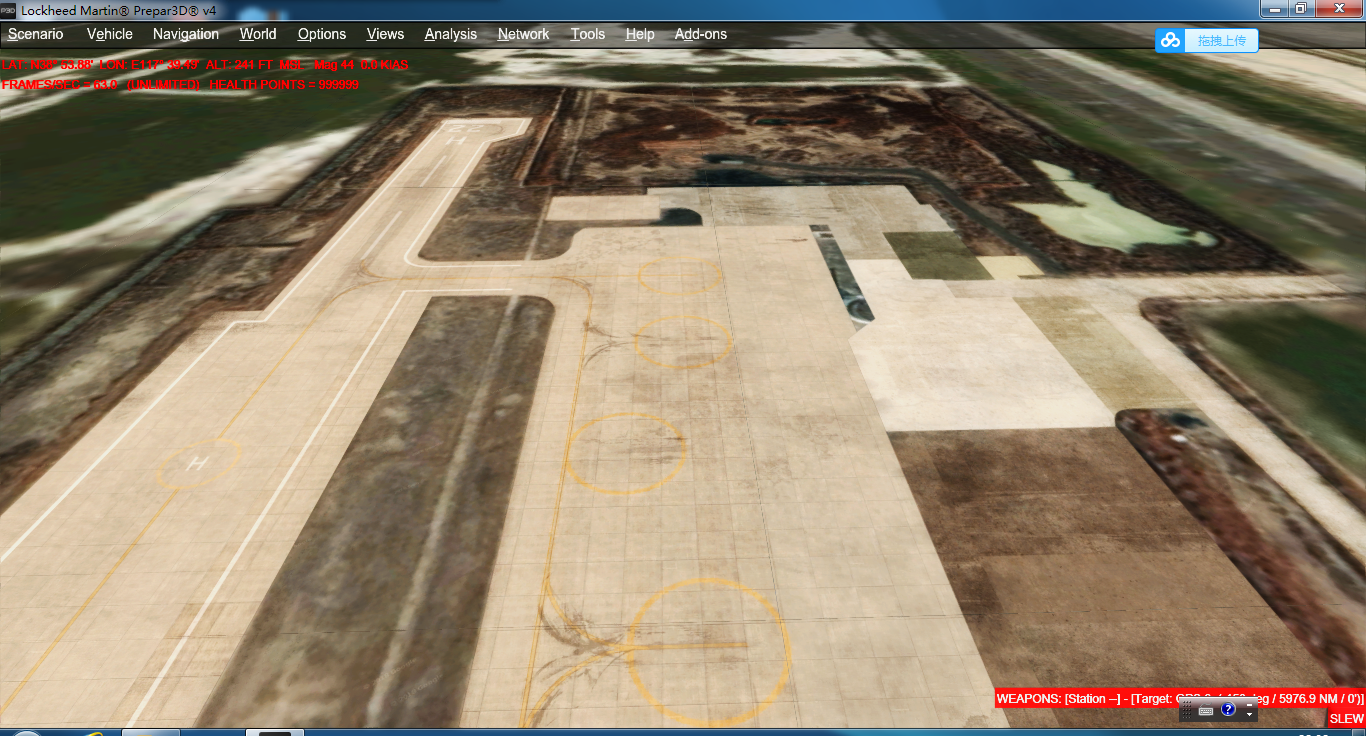Viewport: 1366px width, 736px height.
Task: Click the Prepar3D icon in title bar
Action: 8,9
